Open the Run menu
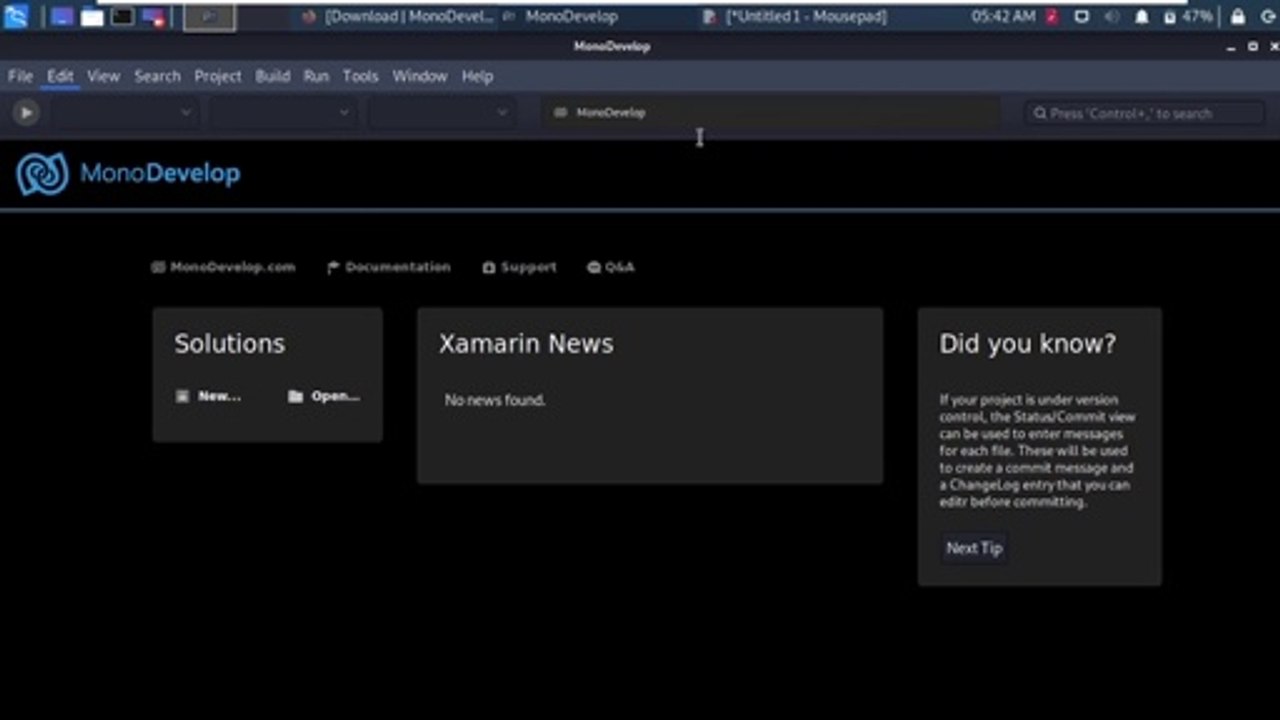The height and width of the screenshot is (720, 1280). pyautogui.click(x=316, y=76)
